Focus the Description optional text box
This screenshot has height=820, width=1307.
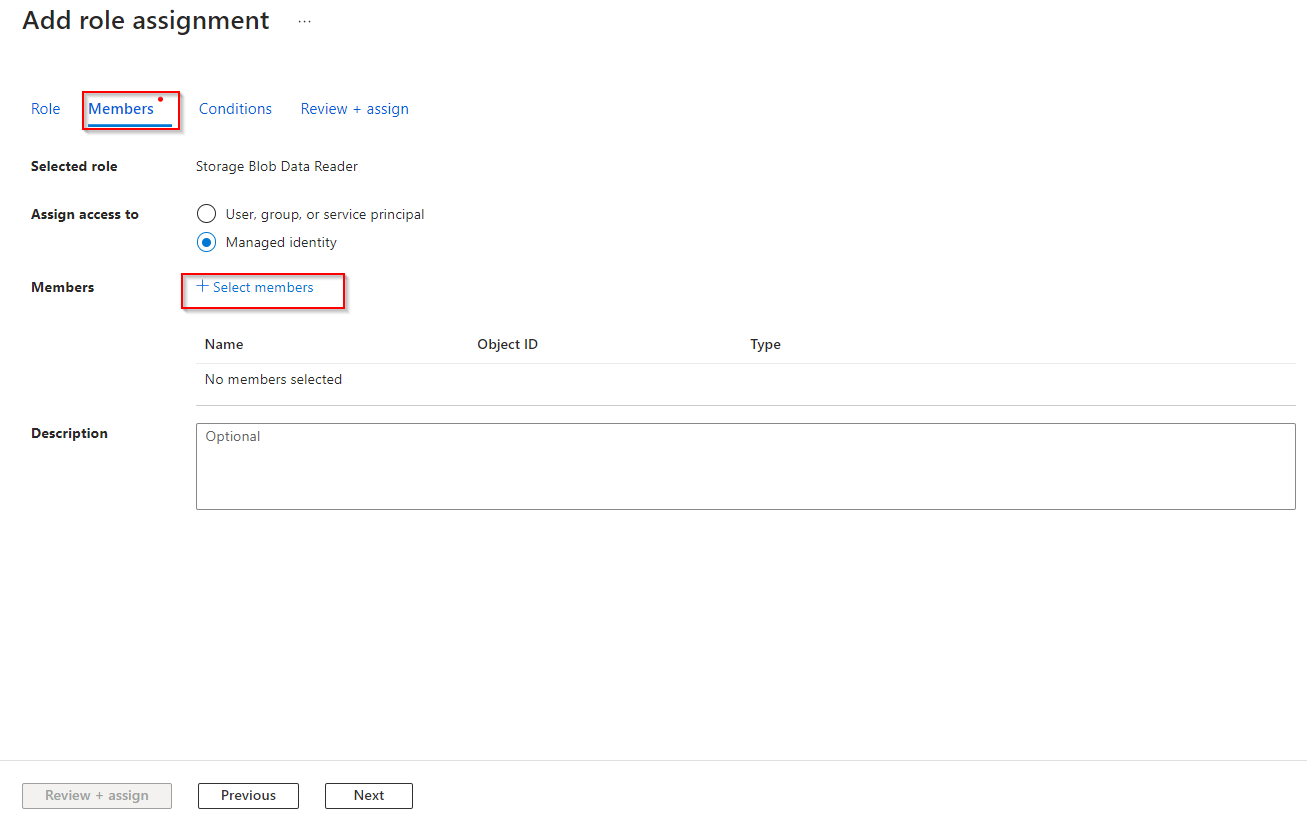(x=745, y=466)
